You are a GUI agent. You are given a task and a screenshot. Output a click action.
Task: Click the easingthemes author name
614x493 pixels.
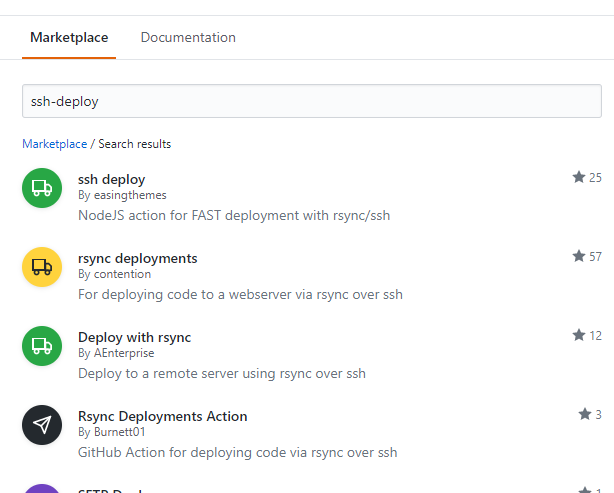(130, 195)
